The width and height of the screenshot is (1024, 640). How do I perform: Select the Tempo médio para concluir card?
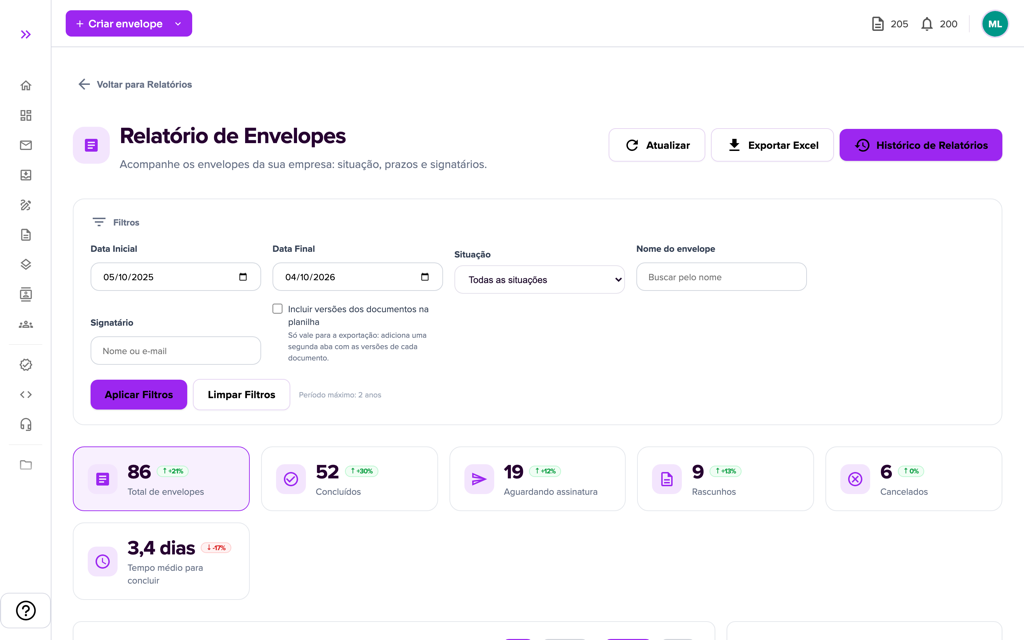point(161,561)
